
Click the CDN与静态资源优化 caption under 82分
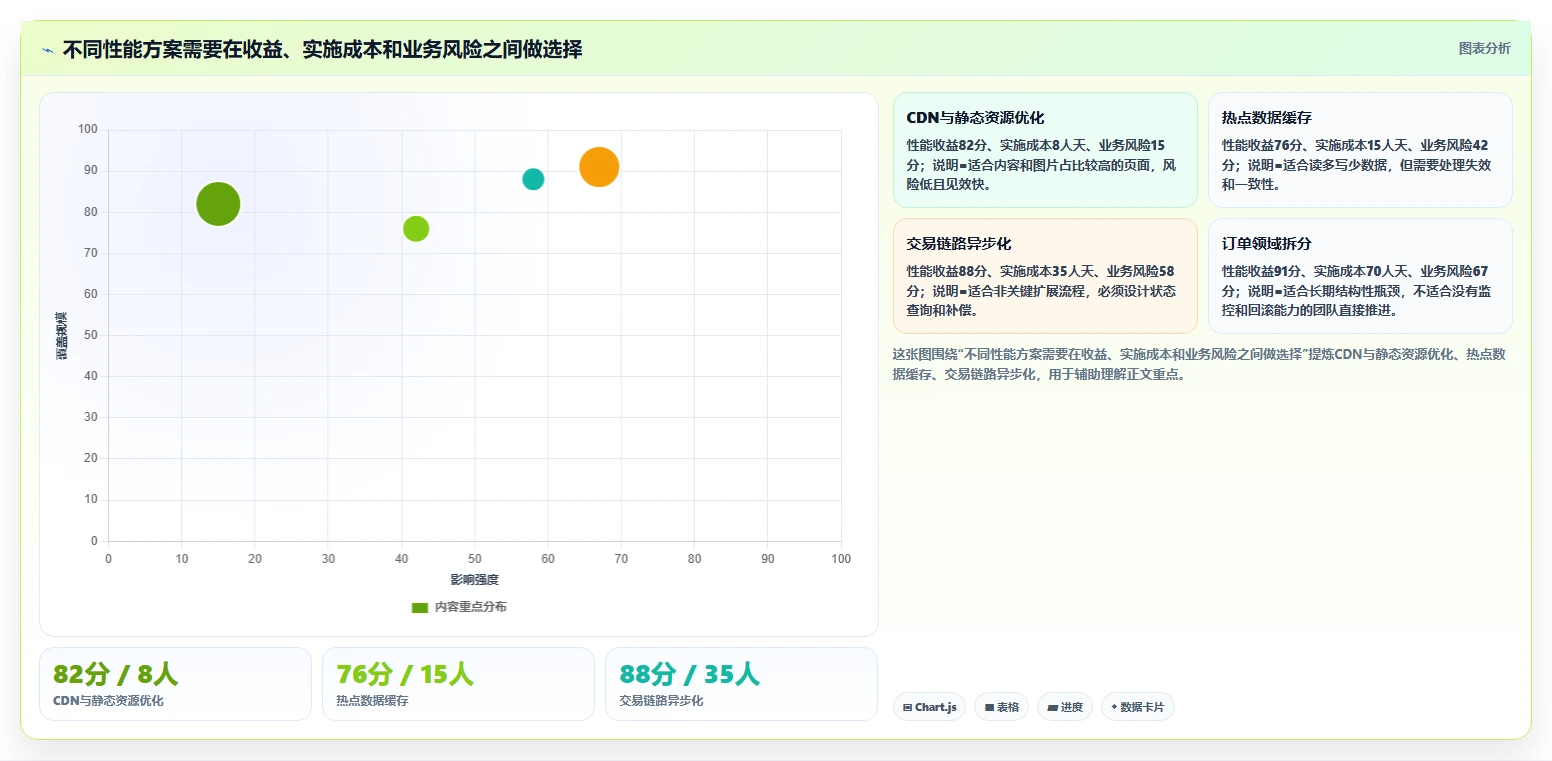pos(108,701)
